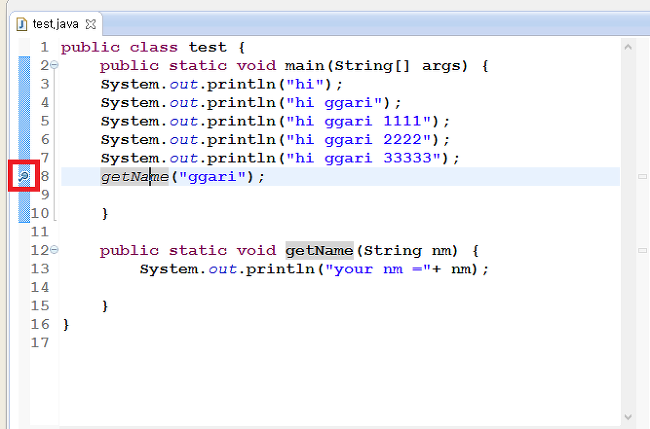Screen dimensions: 650x429
Task: Select the test.java editor tab
Action: 56,24
